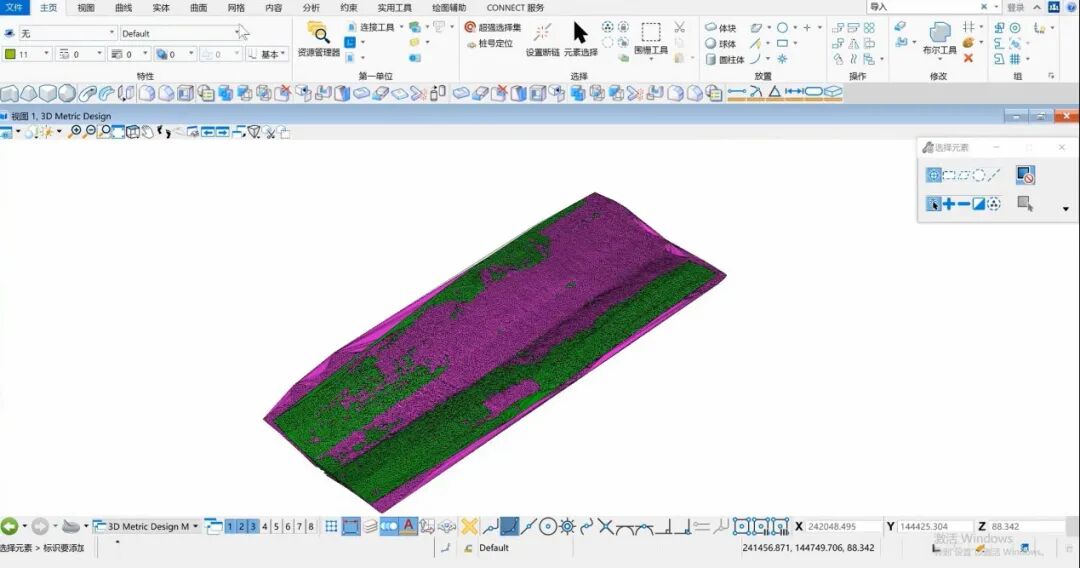Viewport: 1080px width, 568px height.
Task: Click the 设置断链 icon
Action: coord(542,38)
